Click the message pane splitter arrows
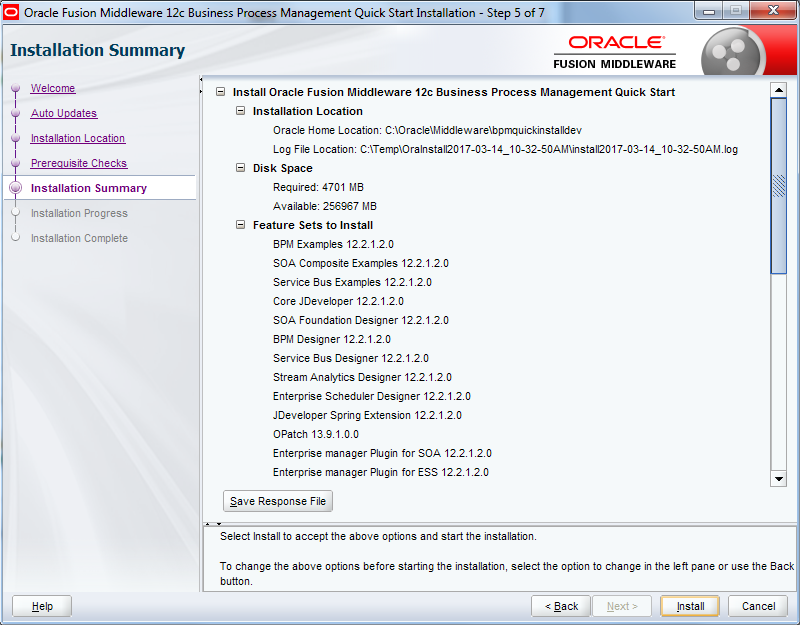This screenshot has width=800, height=625. coord(213,523)
